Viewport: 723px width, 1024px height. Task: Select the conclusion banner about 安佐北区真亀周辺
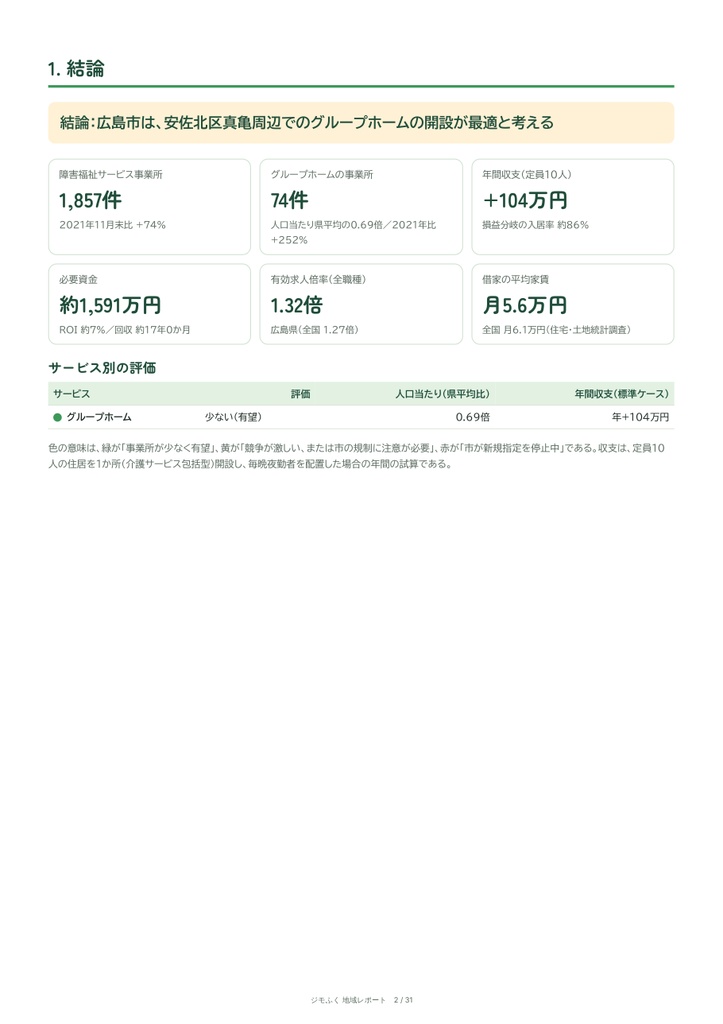[361, 122]
